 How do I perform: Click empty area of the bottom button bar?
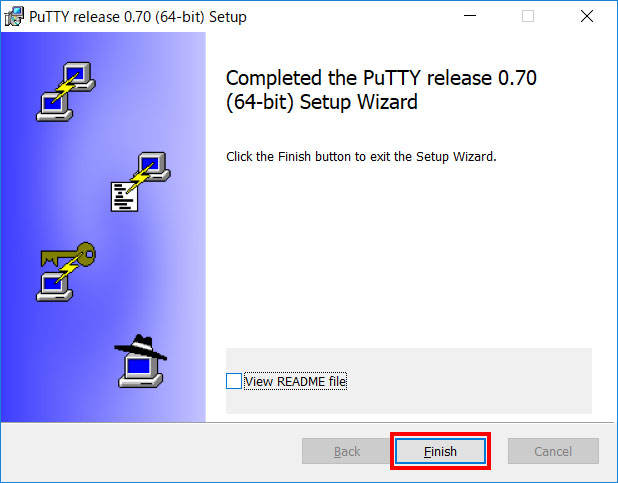click(x=150, y=451)
